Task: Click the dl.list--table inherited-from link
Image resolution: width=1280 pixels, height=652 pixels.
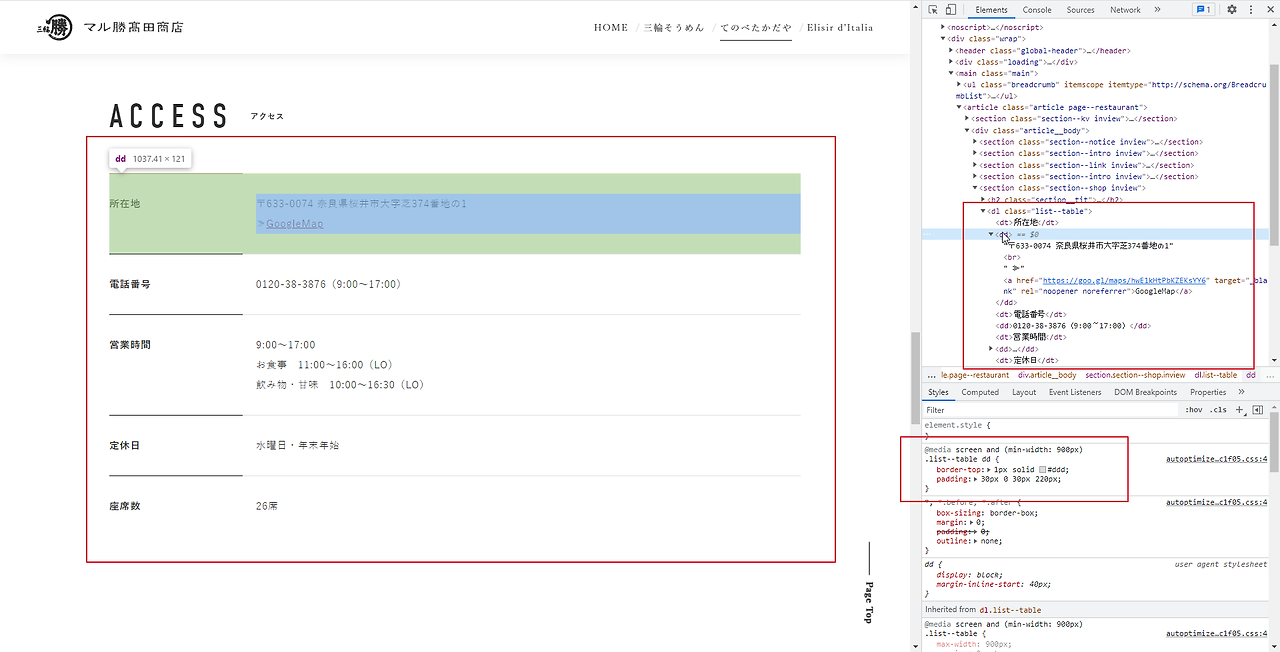Action: click(x=1010, y=610)
